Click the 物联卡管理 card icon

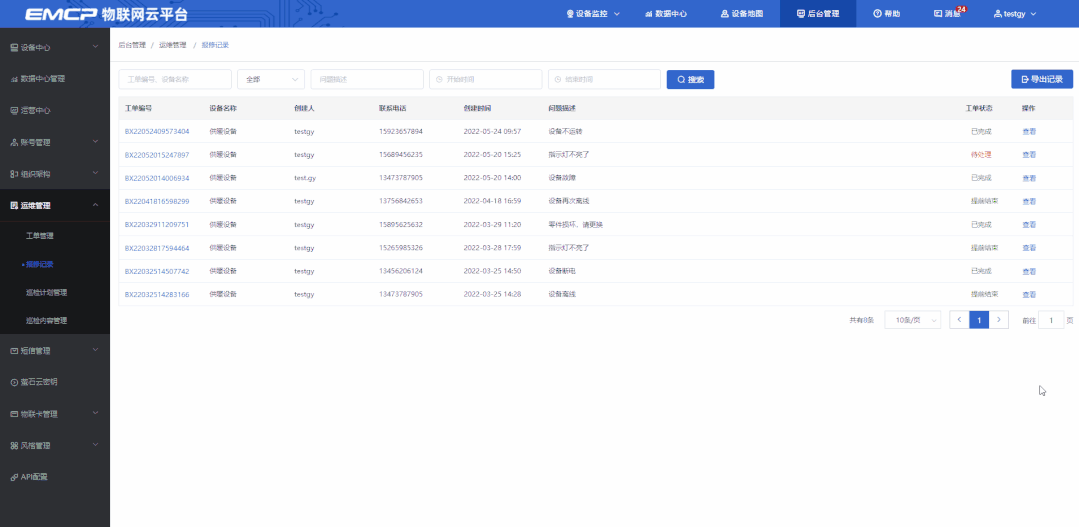(14, 414)
